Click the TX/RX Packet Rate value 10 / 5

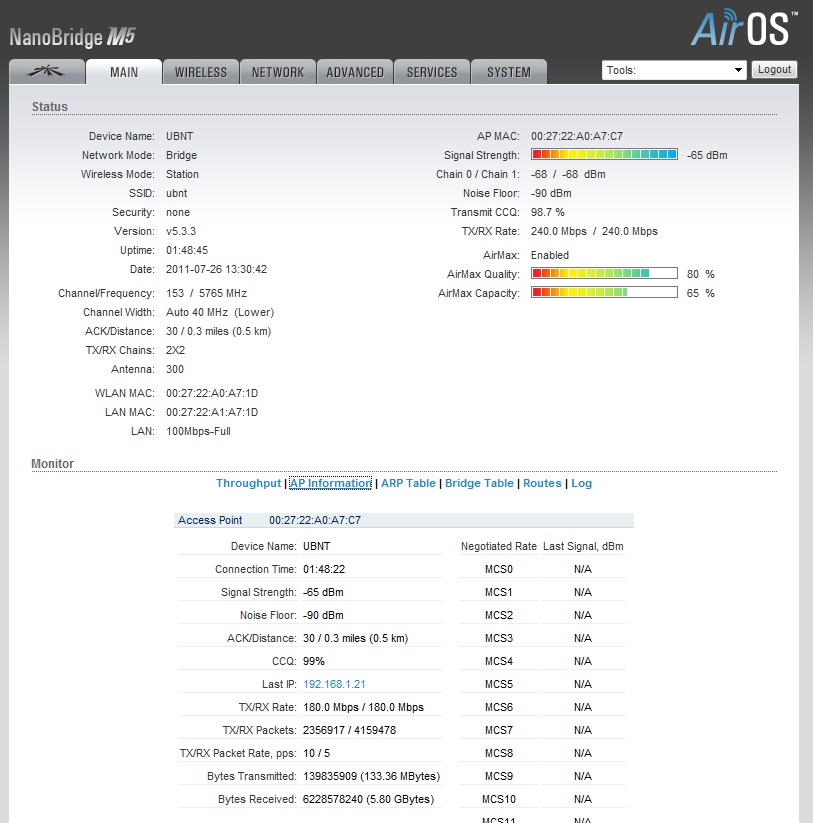316,753
